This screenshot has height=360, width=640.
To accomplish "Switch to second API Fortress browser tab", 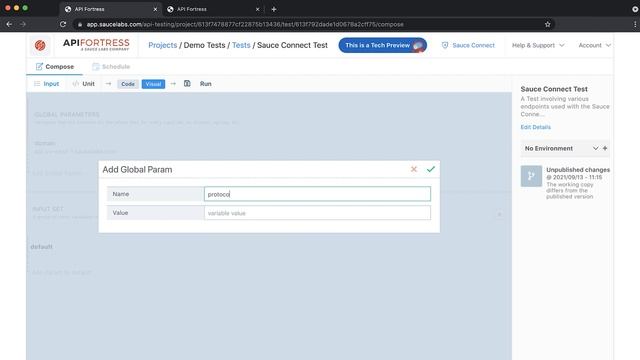I will (213, 9).
